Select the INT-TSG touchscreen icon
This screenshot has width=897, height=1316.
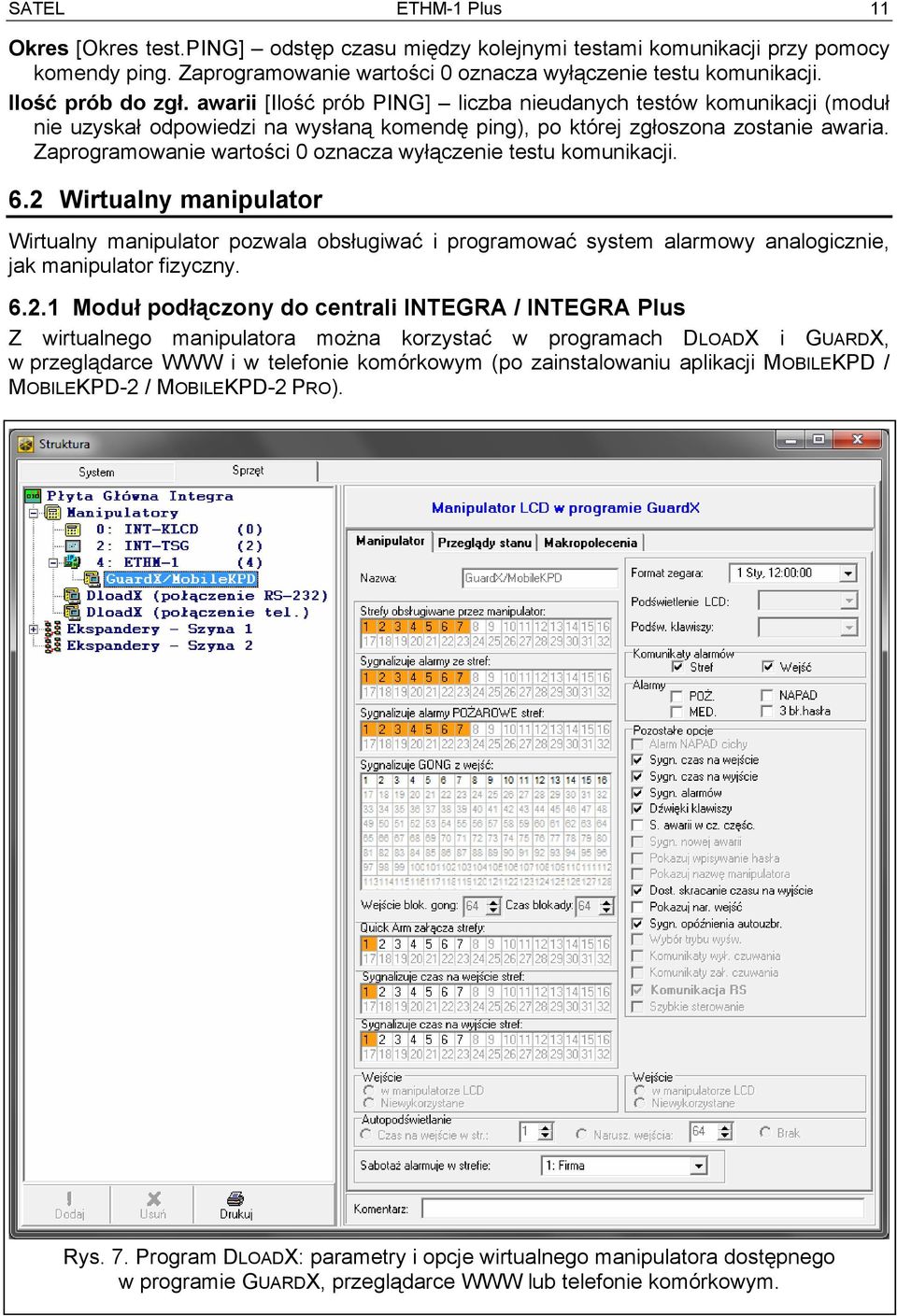click(x=73, y=546)
